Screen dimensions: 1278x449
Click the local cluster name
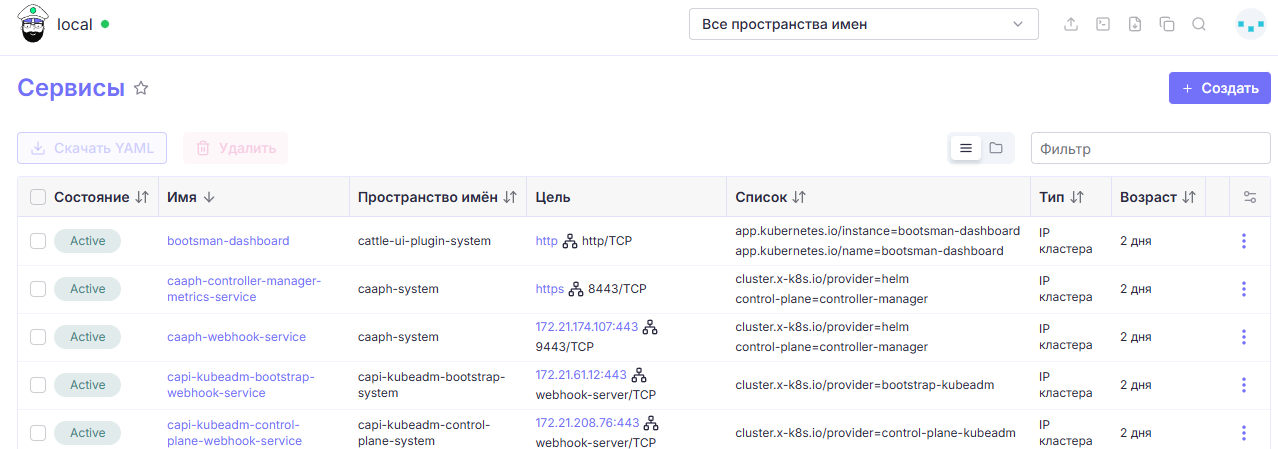coord(75,24)
